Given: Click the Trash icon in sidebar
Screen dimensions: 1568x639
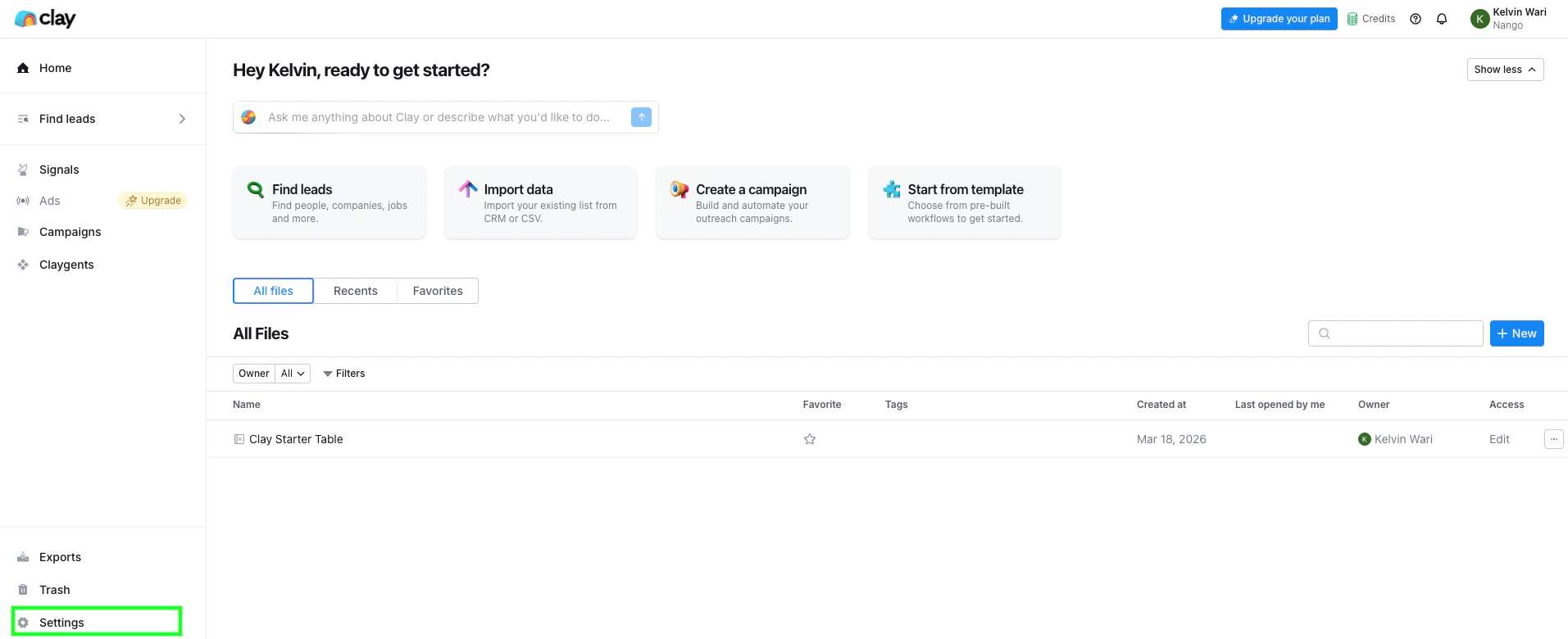Looking at the screenshot, I should click(23, 590).
